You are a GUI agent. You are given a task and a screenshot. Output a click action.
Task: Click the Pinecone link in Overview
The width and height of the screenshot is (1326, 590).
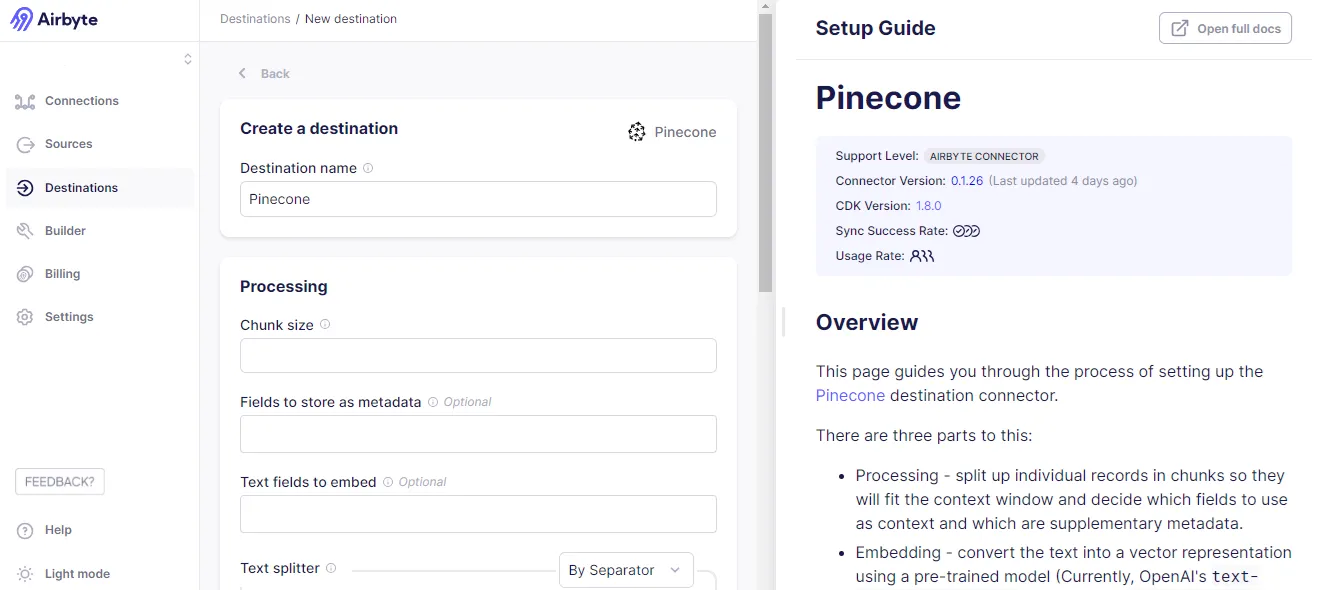click(x=850, y=395)
